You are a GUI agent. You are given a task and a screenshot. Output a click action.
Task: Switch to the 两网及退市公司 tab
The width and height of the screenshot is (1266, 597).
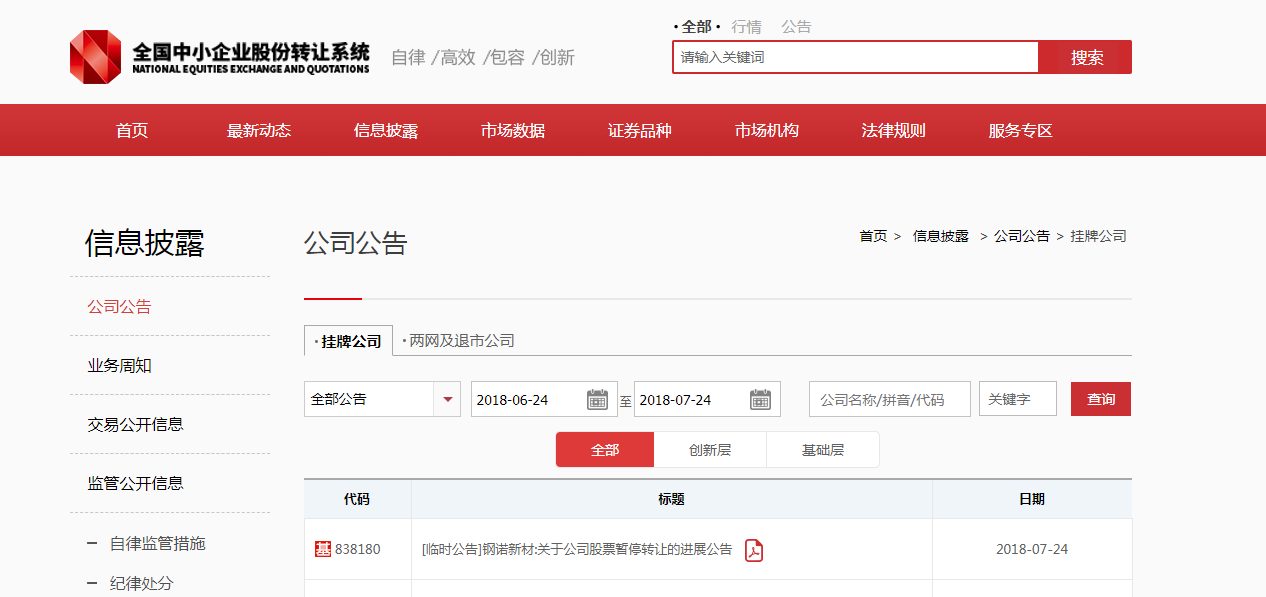(x=461, y=341)
